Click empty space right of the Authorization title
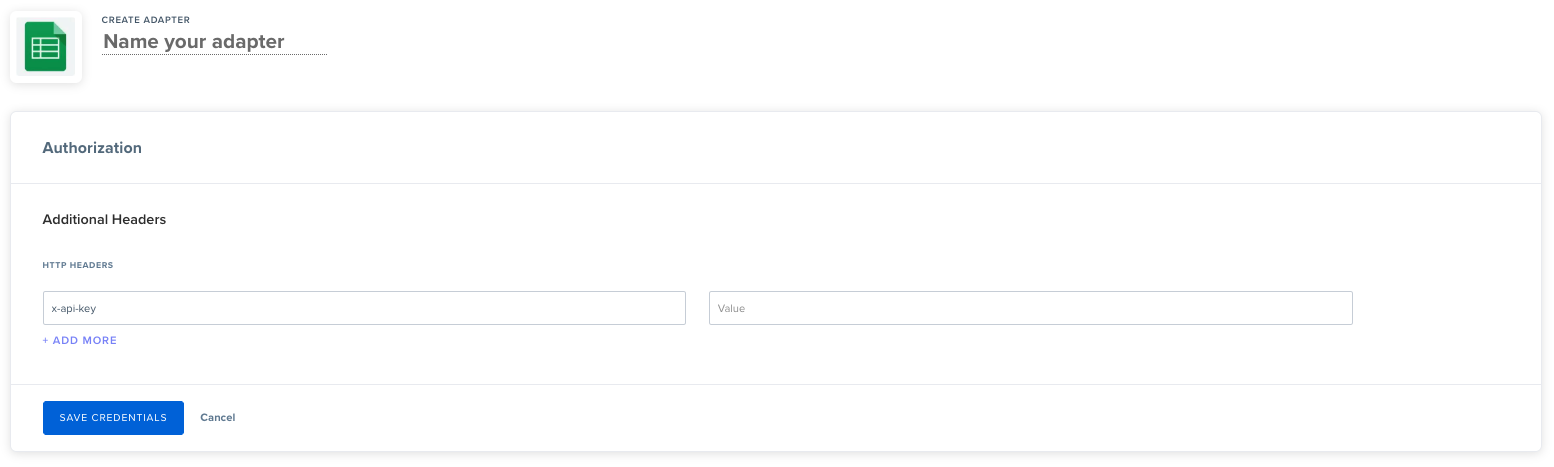The image size is (1554, 467). click(800, 148)
